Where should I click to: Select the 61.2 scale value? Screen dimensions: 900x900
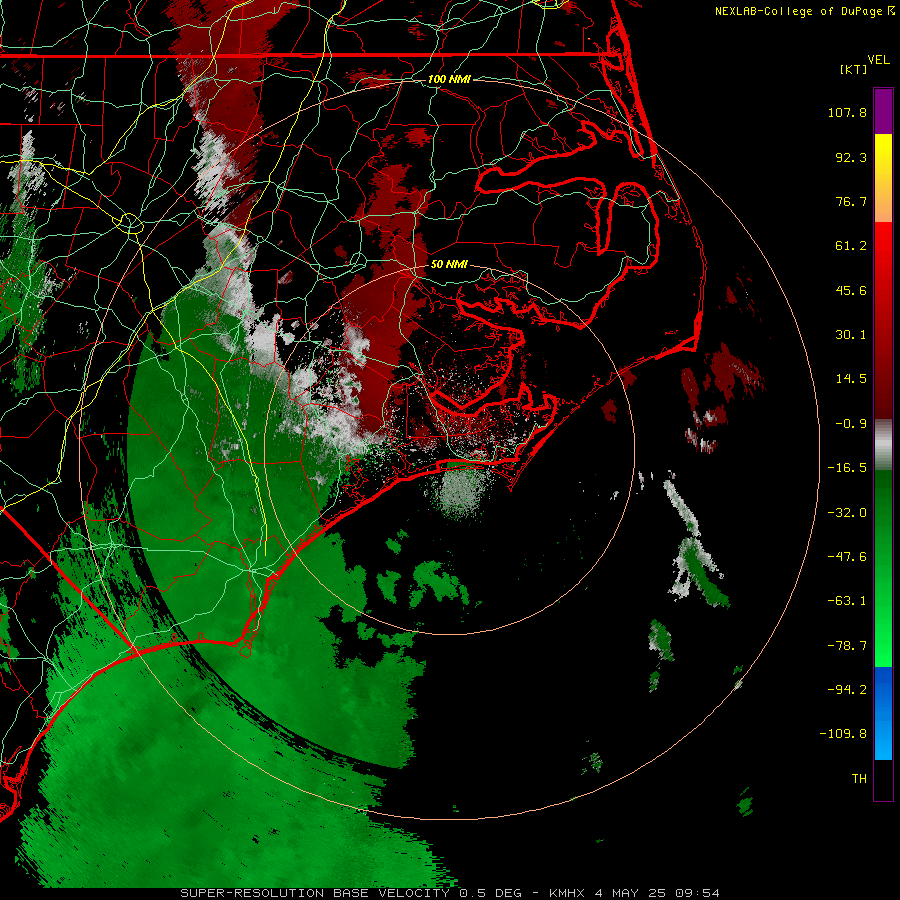click(851, 246)
